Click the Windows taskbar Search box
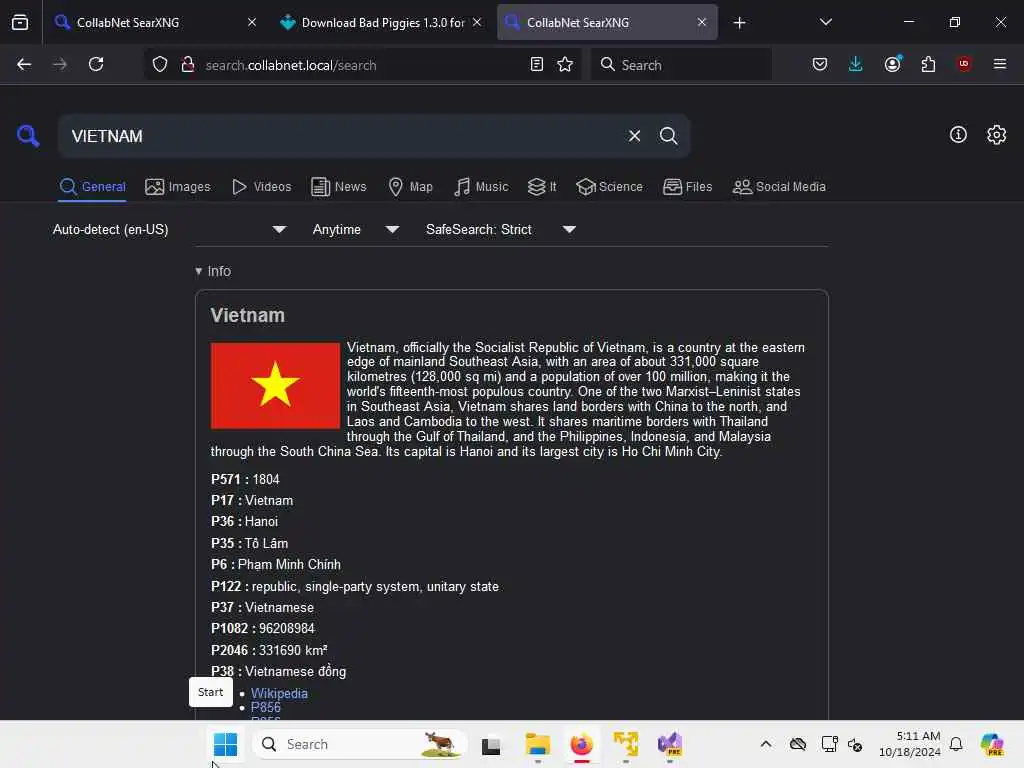The image size is (1024, 768). point(360,744)
